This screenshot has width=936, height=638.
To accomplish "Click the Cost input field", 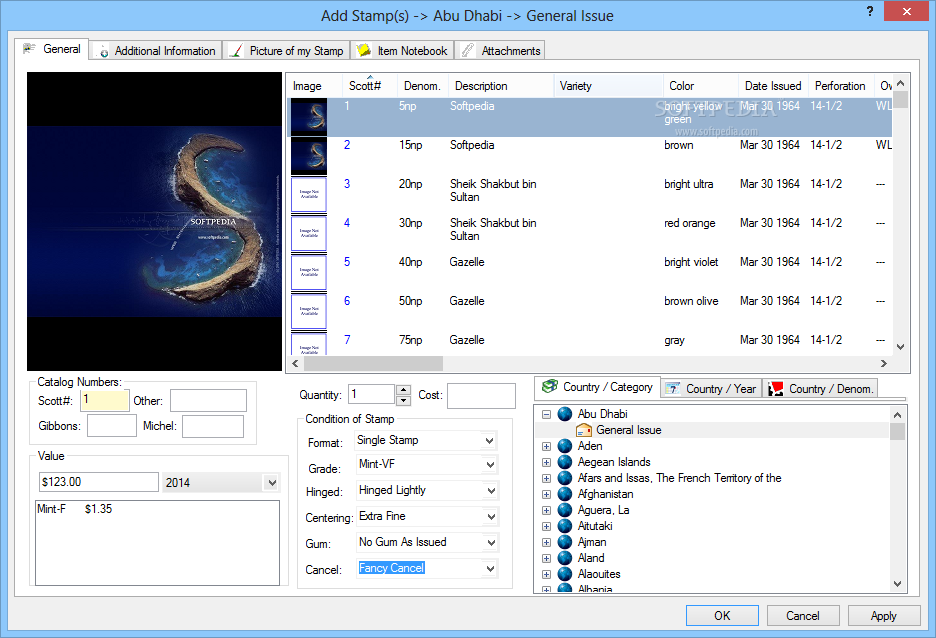I will point(481,396).
